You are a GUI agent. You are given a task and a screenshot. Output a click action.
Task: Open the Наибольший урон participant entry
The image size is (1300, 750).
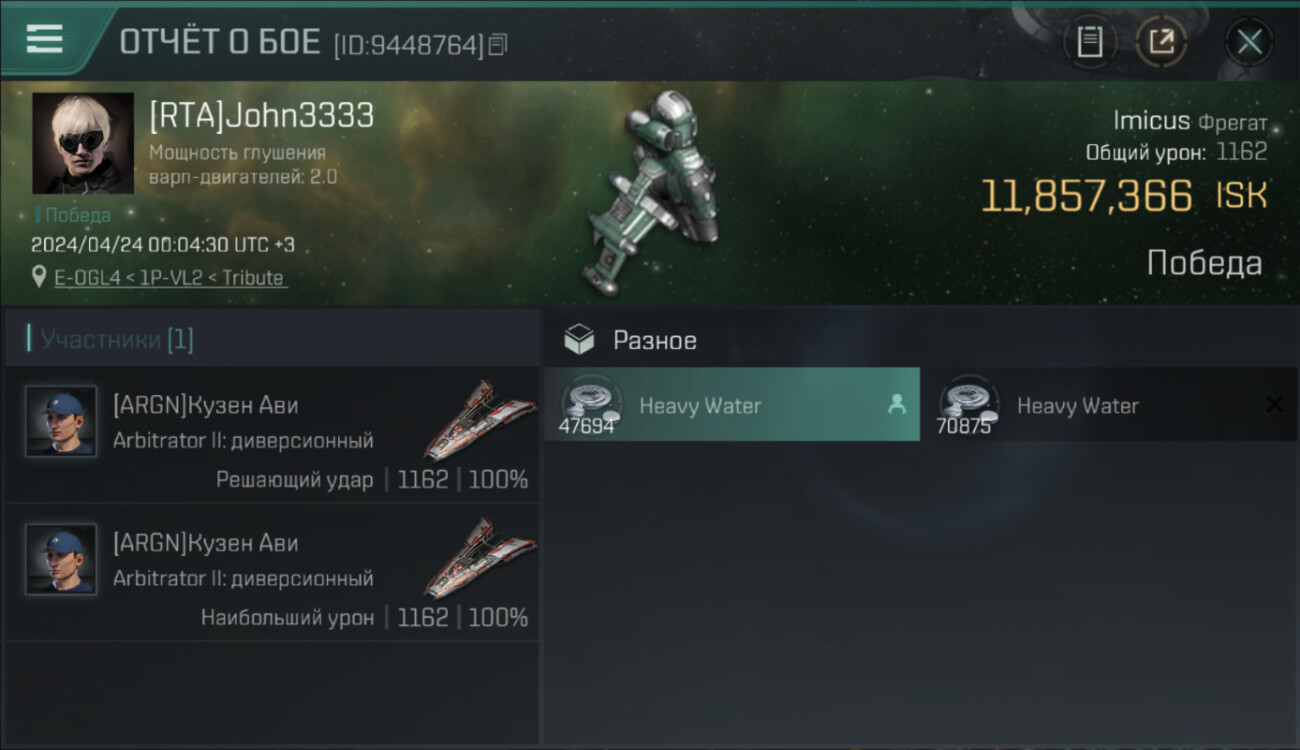coord(272,573)
